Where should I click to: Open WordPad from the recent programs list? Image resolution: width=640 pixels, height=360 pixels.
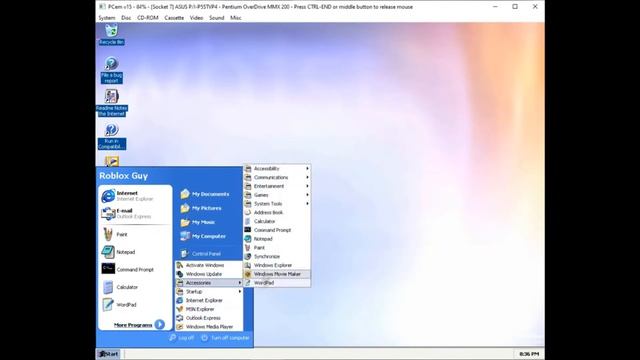(135, 304)
